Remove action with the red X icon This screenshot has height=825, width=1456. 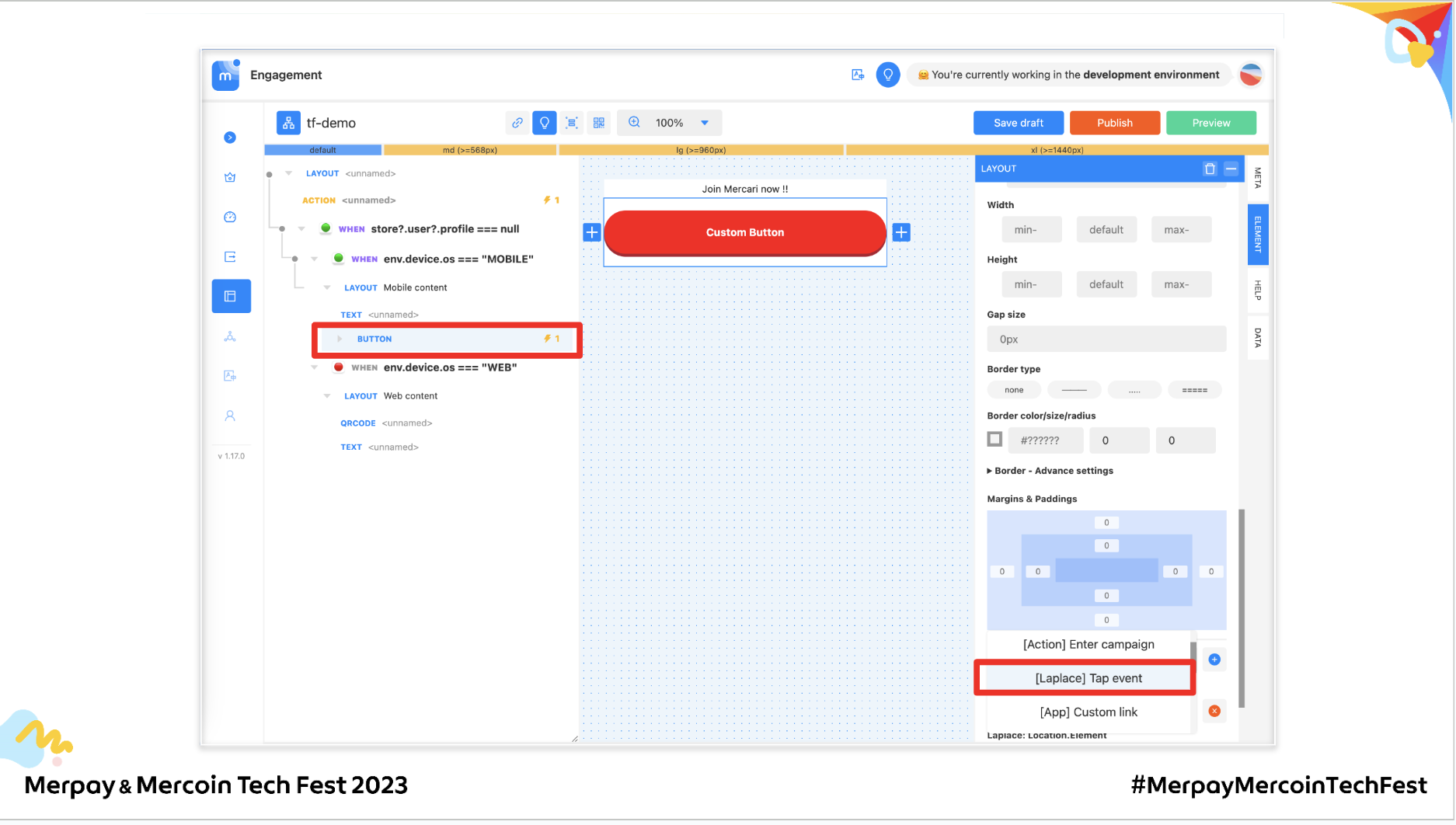pos(1214,711)
